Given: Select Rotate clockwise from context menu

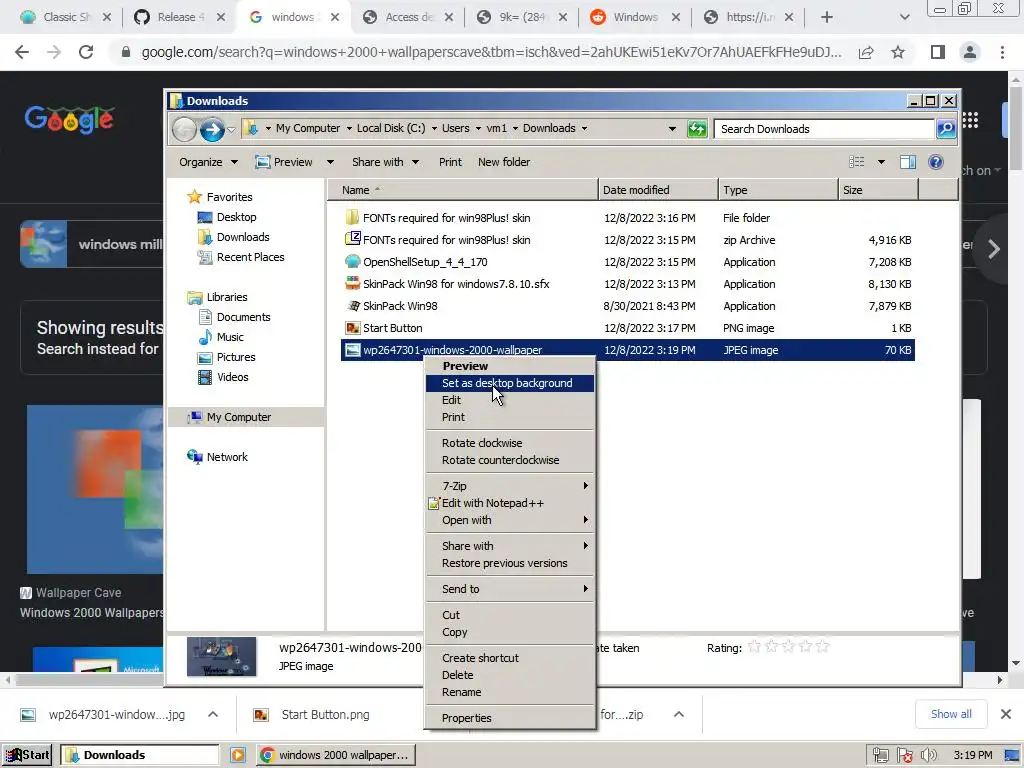Looking at the screenshot, I should coord(509,443).
